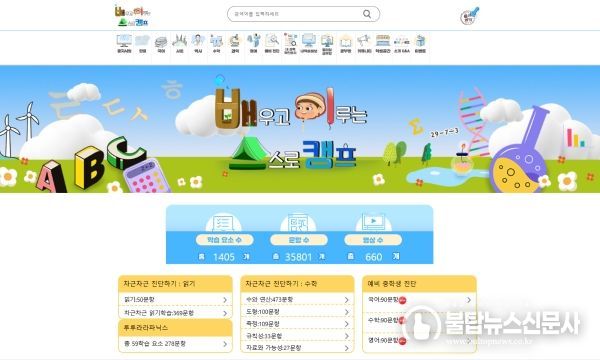600x360 pixels.
Task: Open the paint tube icon at top right
Action: [x=470, y=16]
